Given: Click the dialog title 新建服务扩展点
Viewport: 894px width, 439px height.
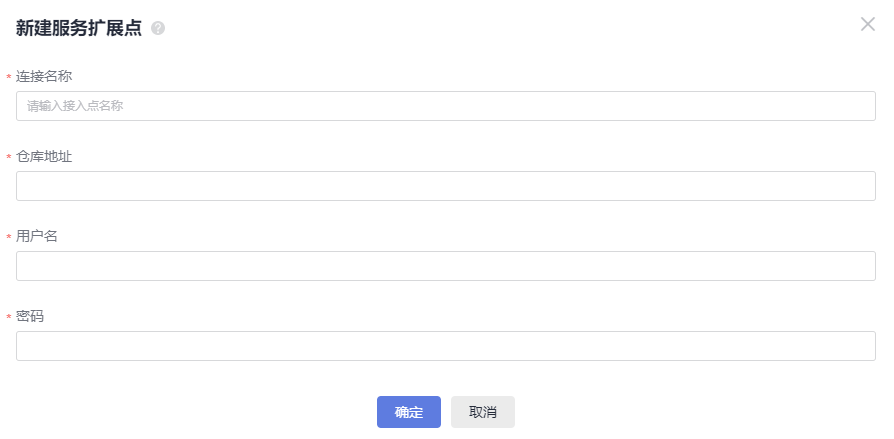Looking at the screenshot, I should point(79,28).
